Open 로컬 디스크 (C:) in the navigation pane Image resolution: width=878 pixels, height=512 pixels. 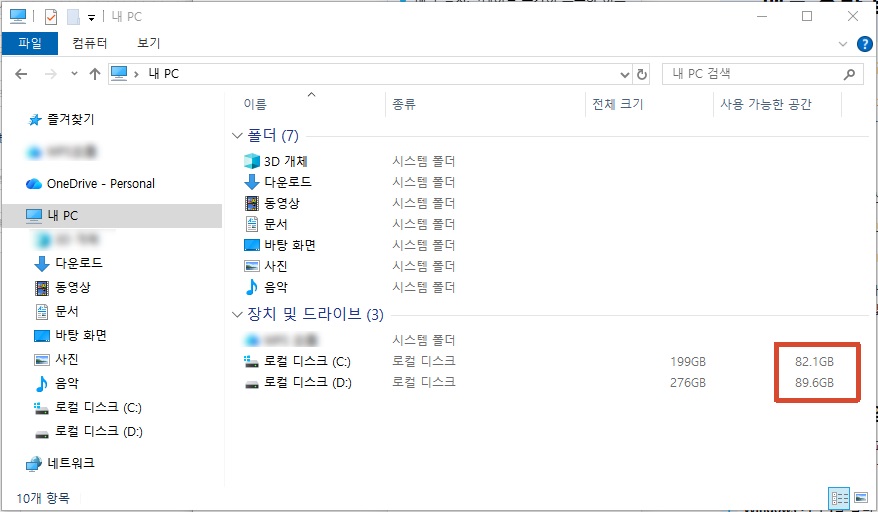[x=88, y=407]
